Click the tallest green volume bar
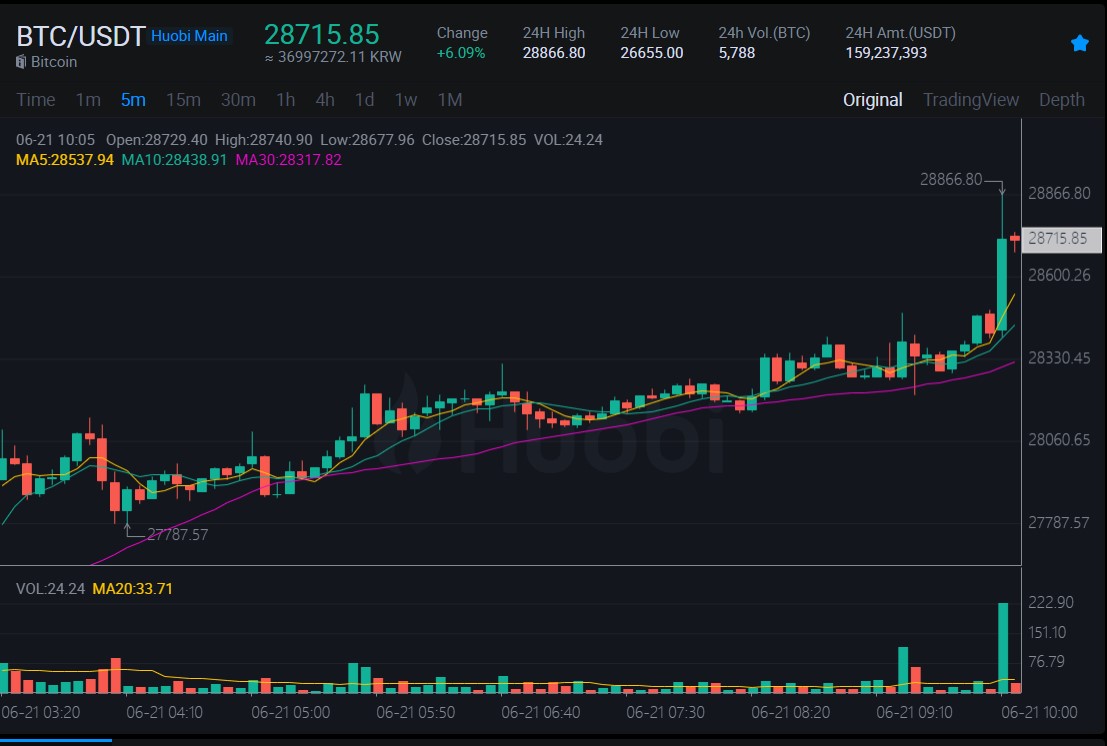Viewport: 1107px width, 746px height. pyautogui.click(x=1003, y=648)
